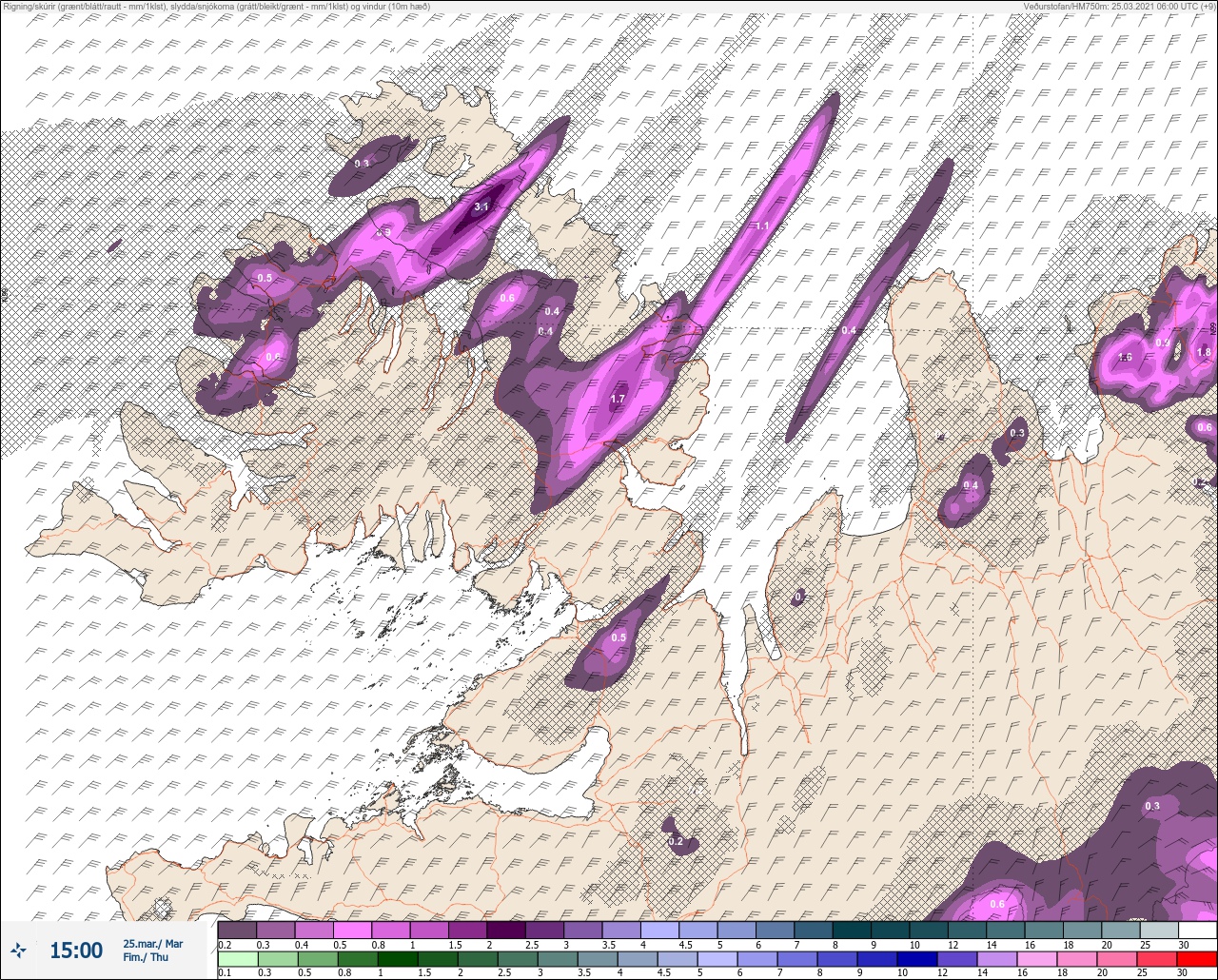Click the 1.8 precipitation value on the map
The width and height of the screenshot is (1218, 980).
tap(1204, 352)
